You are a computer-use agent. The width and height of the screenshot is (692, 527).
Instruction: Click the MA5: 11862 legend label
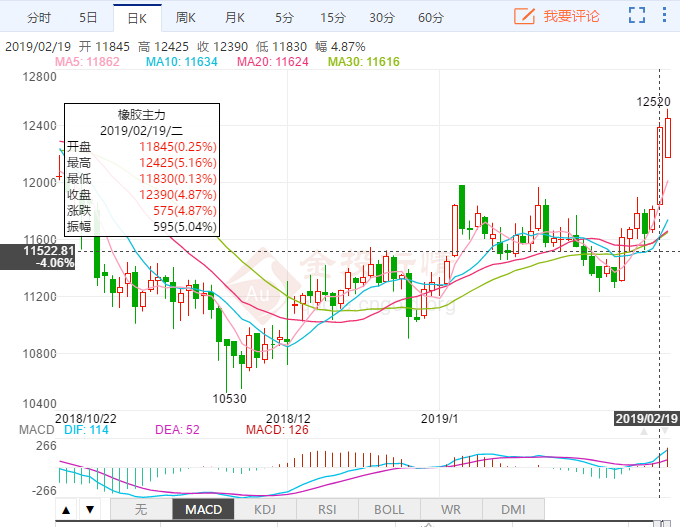(x=87, y=62)
